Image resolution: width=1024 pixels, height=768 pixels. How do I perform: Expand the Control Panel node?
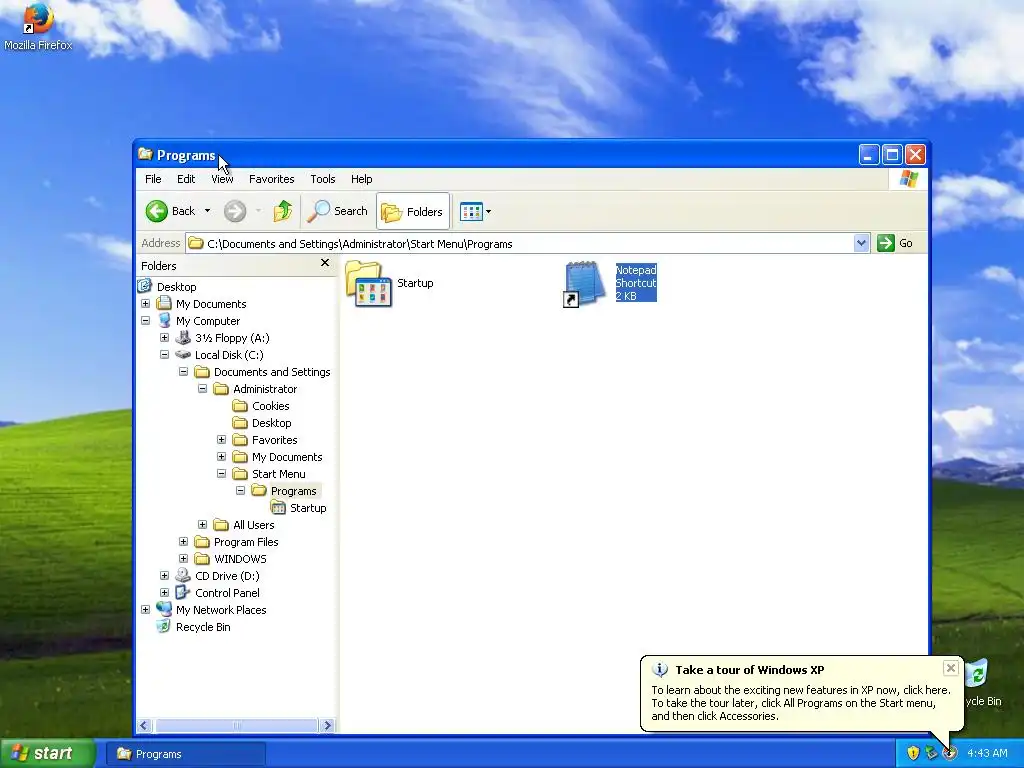coord(165,592)
